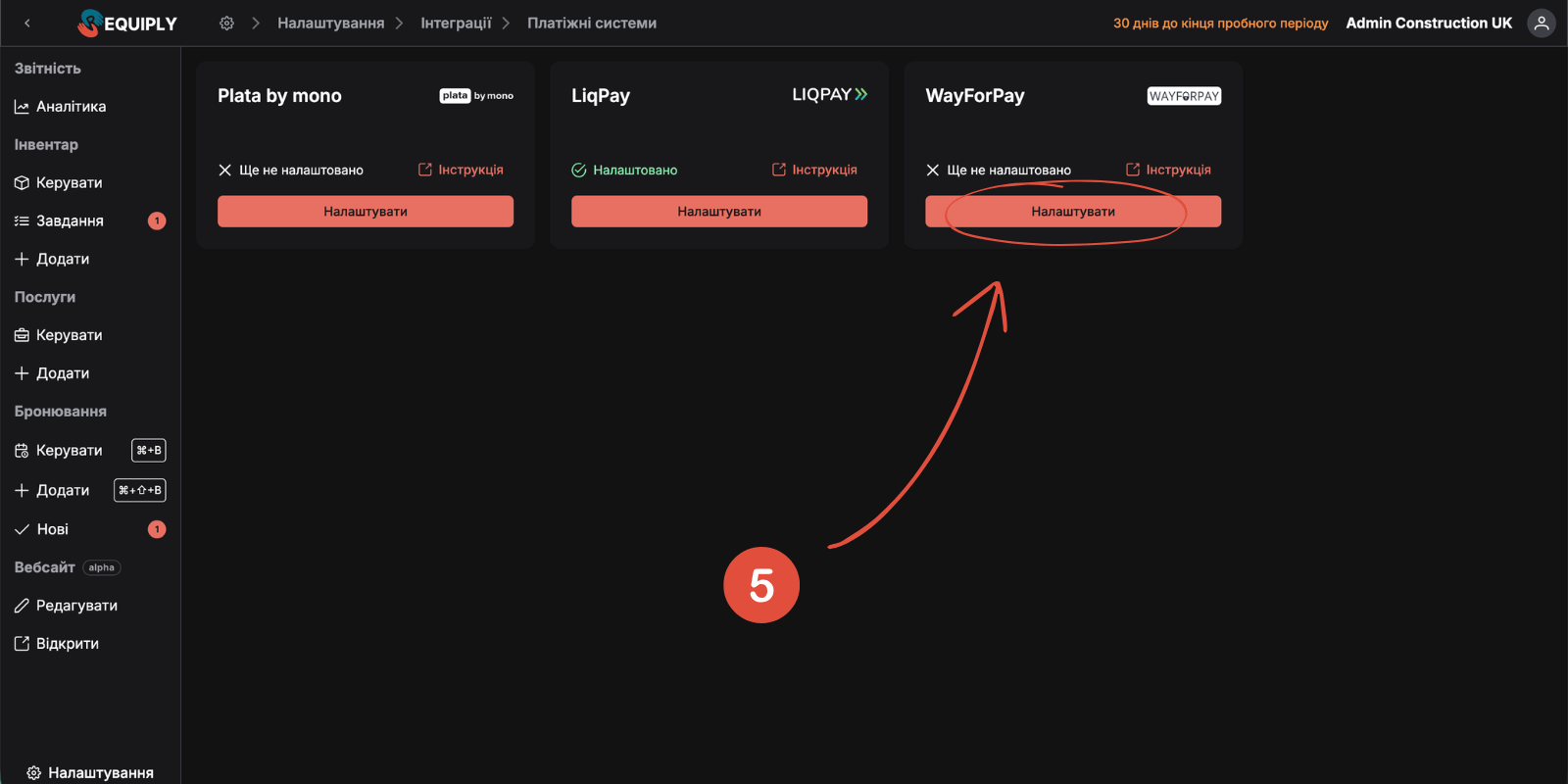This screenshot has height=784, width=1568.
Task: Click Налаштувати button for WayForPay
Action: coord(1072,212)
